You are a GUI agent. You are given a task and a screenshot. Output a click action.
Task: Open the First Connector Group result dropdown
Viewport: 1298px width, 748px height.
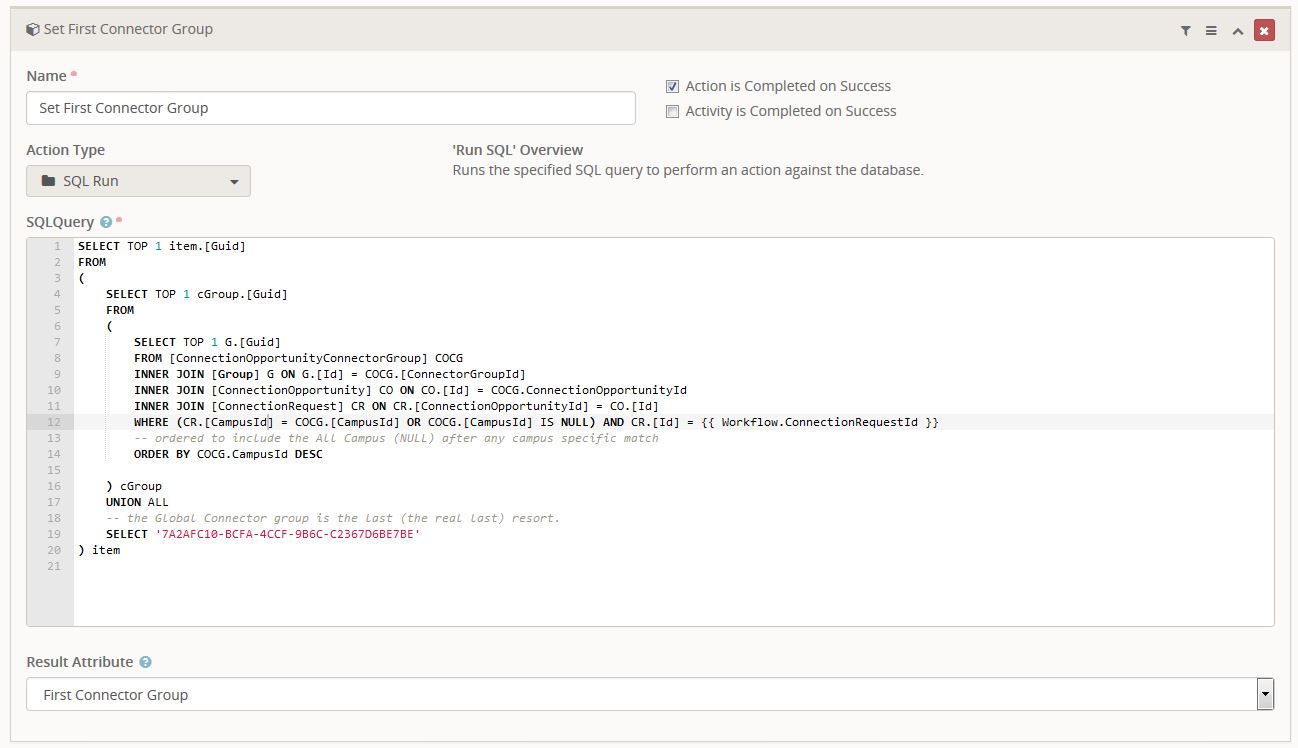tap(649, 694)
